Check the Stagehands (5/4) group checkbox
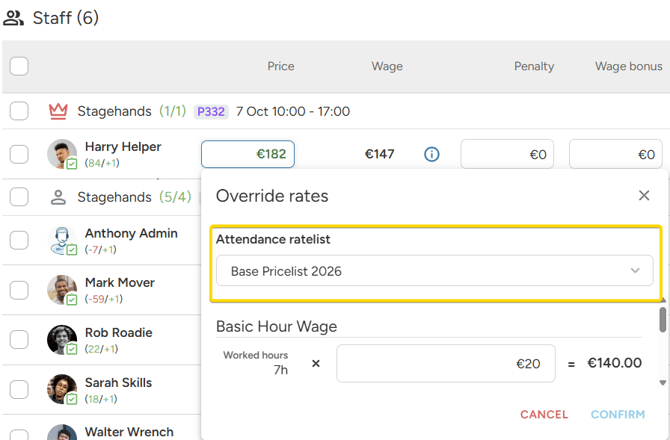The image size is (670, 440). tap(19, 197)
